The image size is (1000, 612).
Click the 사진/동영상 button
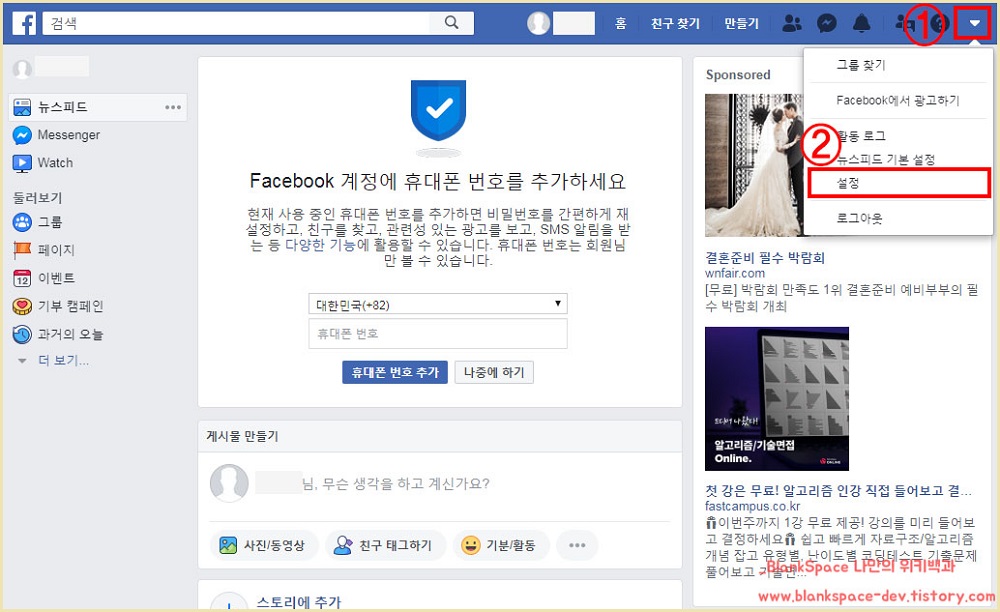pyautogui.click(x=263, y=546)
